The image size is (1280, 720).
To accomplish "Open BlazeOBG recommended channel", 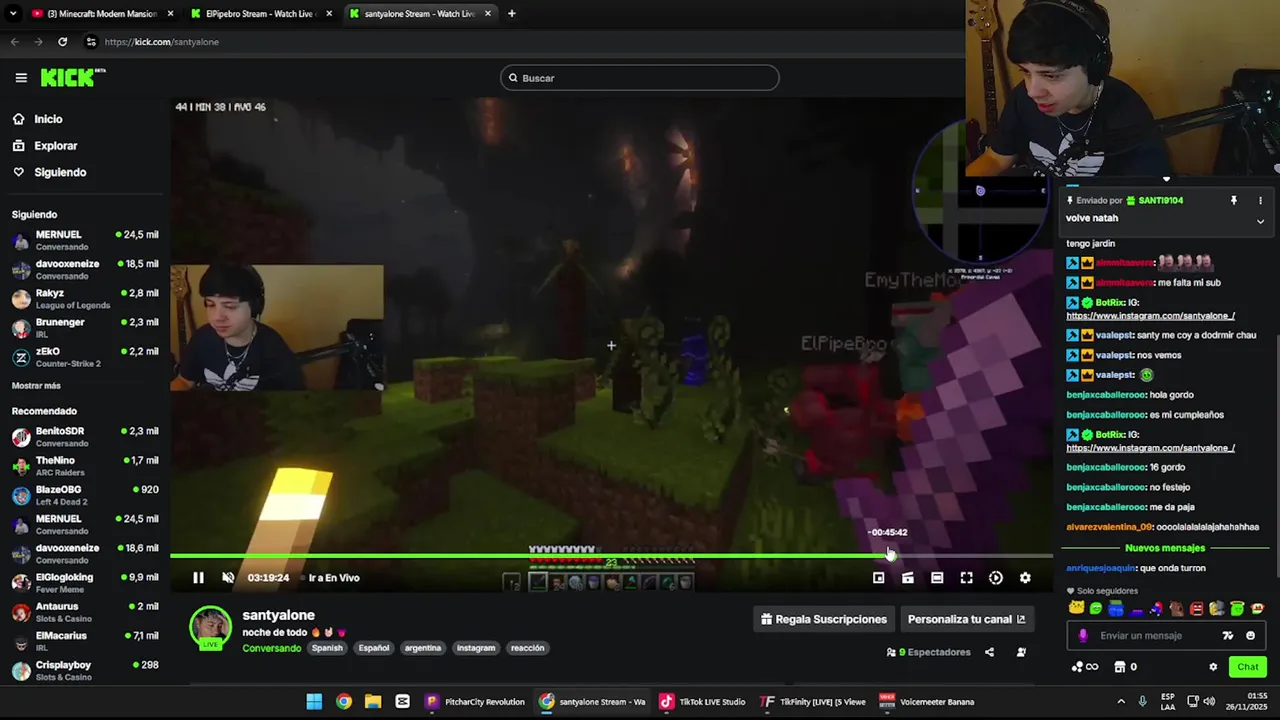I will 85,495.
